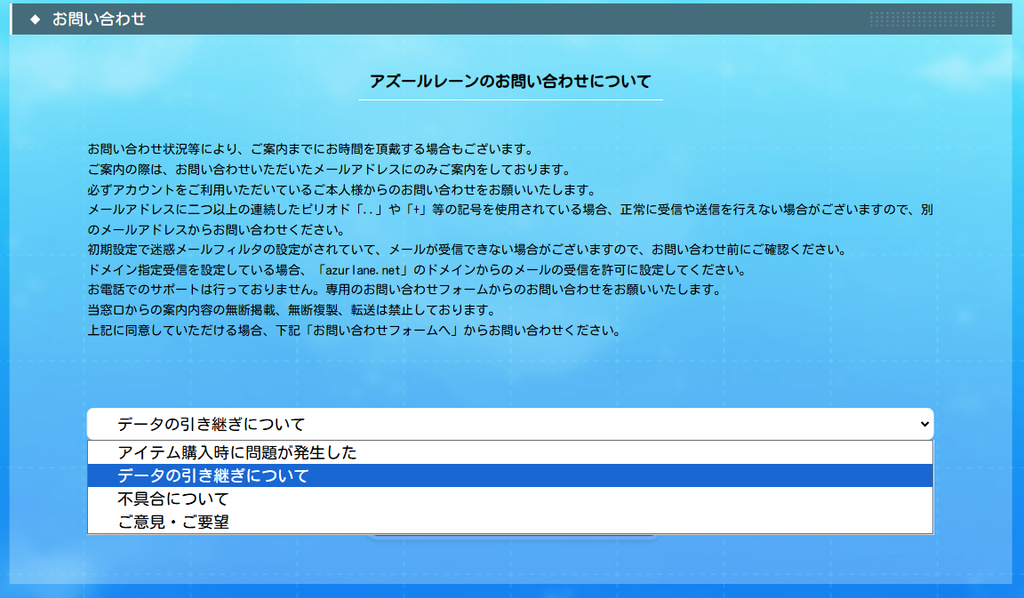Click the お問い合わせ header title

point(99,19)
